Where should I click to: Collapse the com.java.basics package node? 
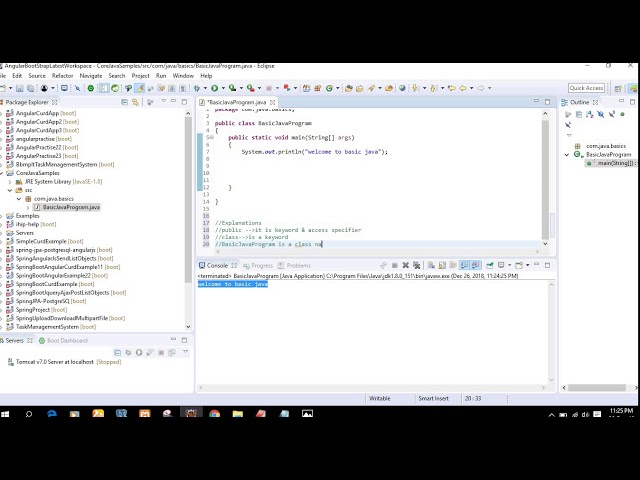coord(19,199)
